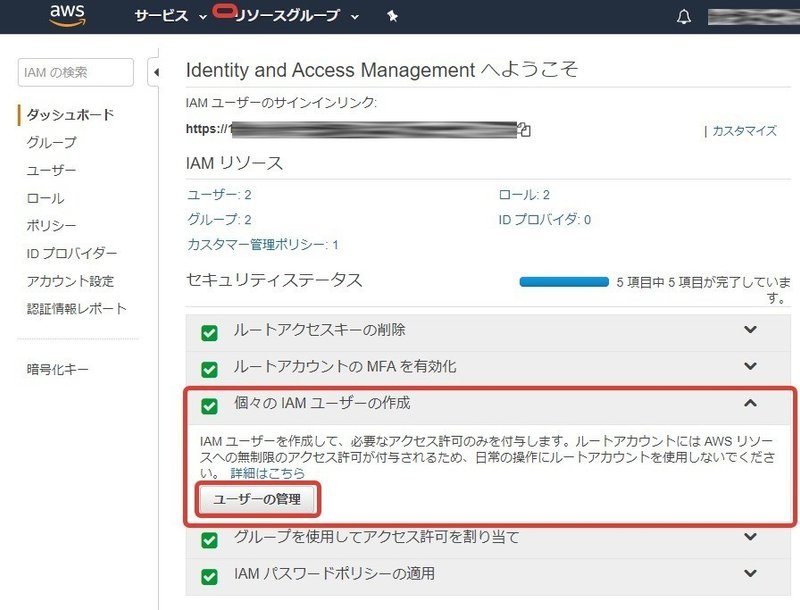Click the pin shortcut icon in header
The image size is (800, 610).
point(392,16)
